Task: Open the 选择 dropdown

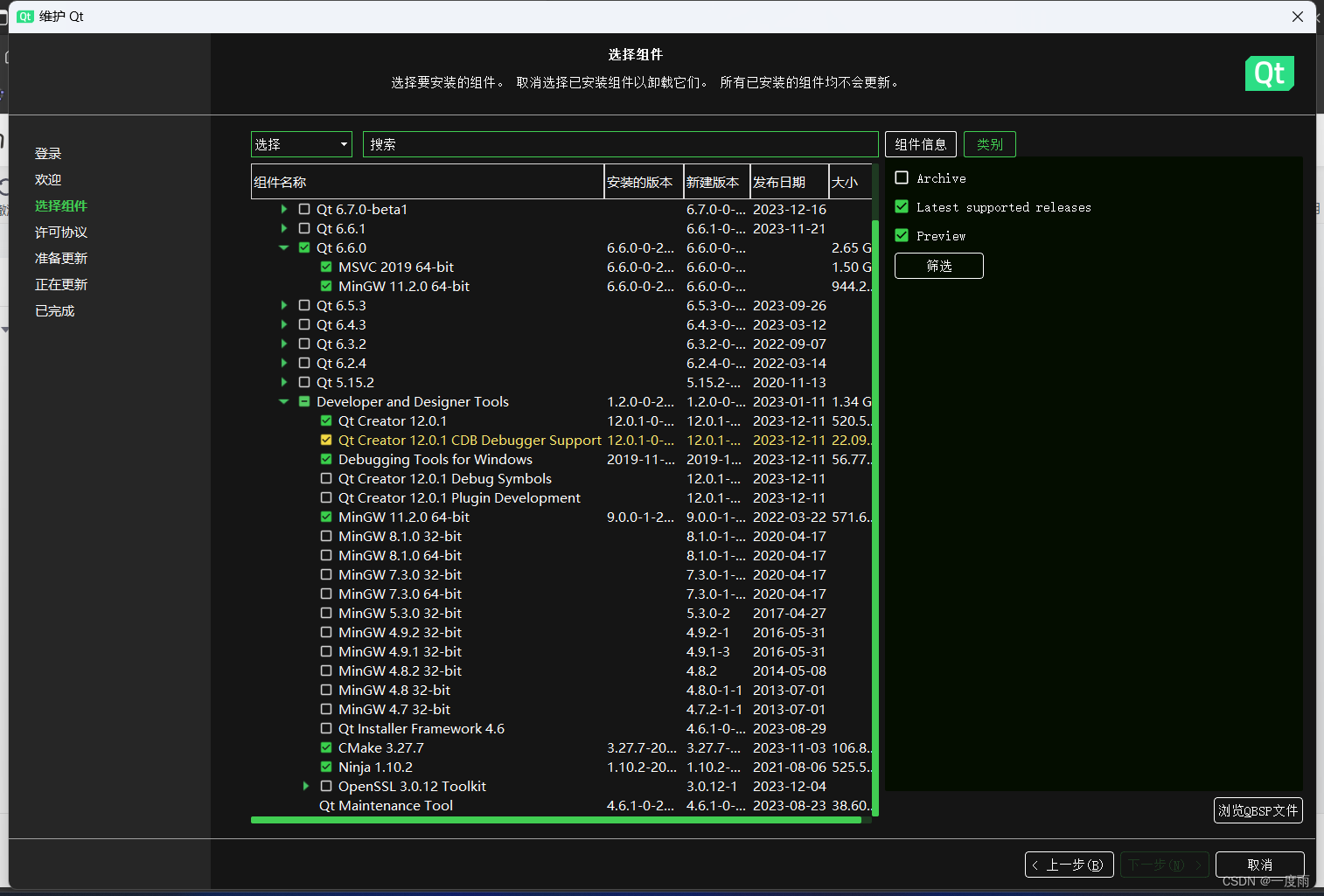Action: [302, 144]
